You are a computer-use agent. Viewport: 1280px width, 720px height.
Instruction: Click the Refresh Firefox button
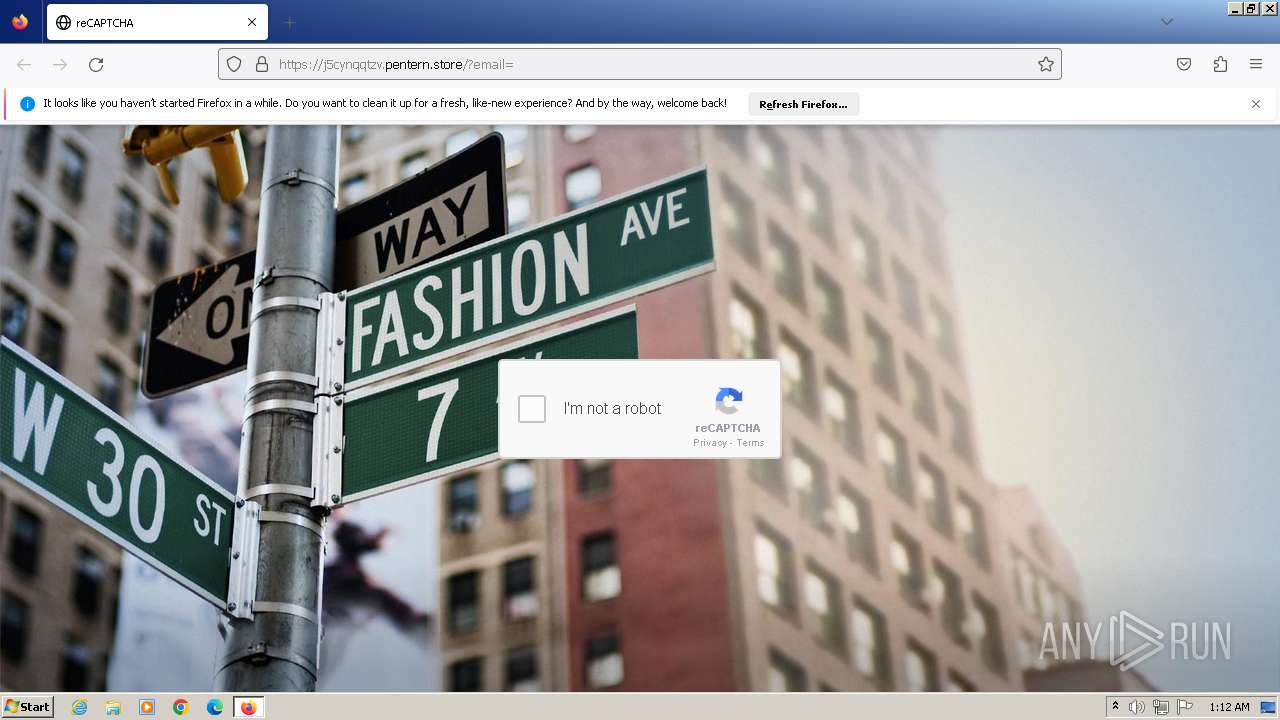coord(803,104)
